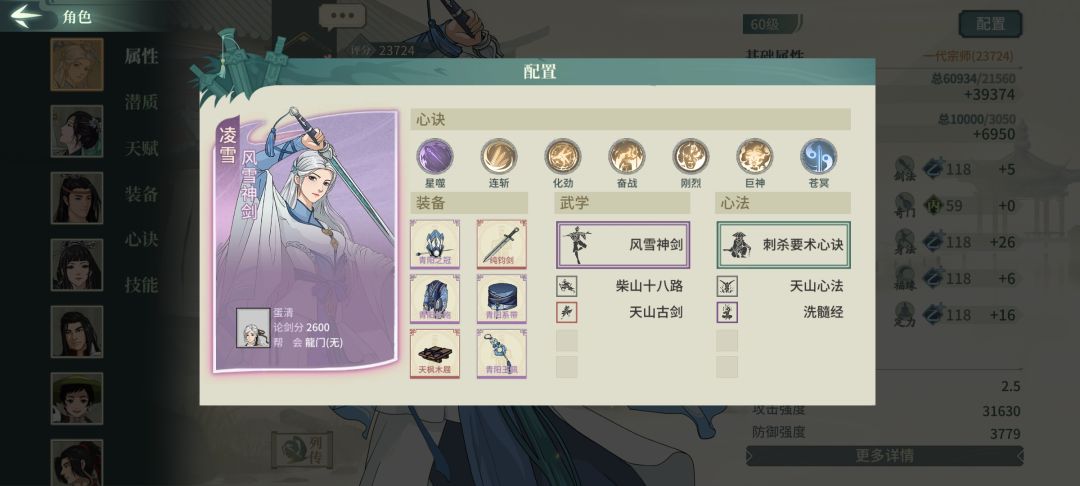Viewport: 1080px width, 486px height.
Task: Select the 风雪神剑 martial art box
Action: click(623, 244)
